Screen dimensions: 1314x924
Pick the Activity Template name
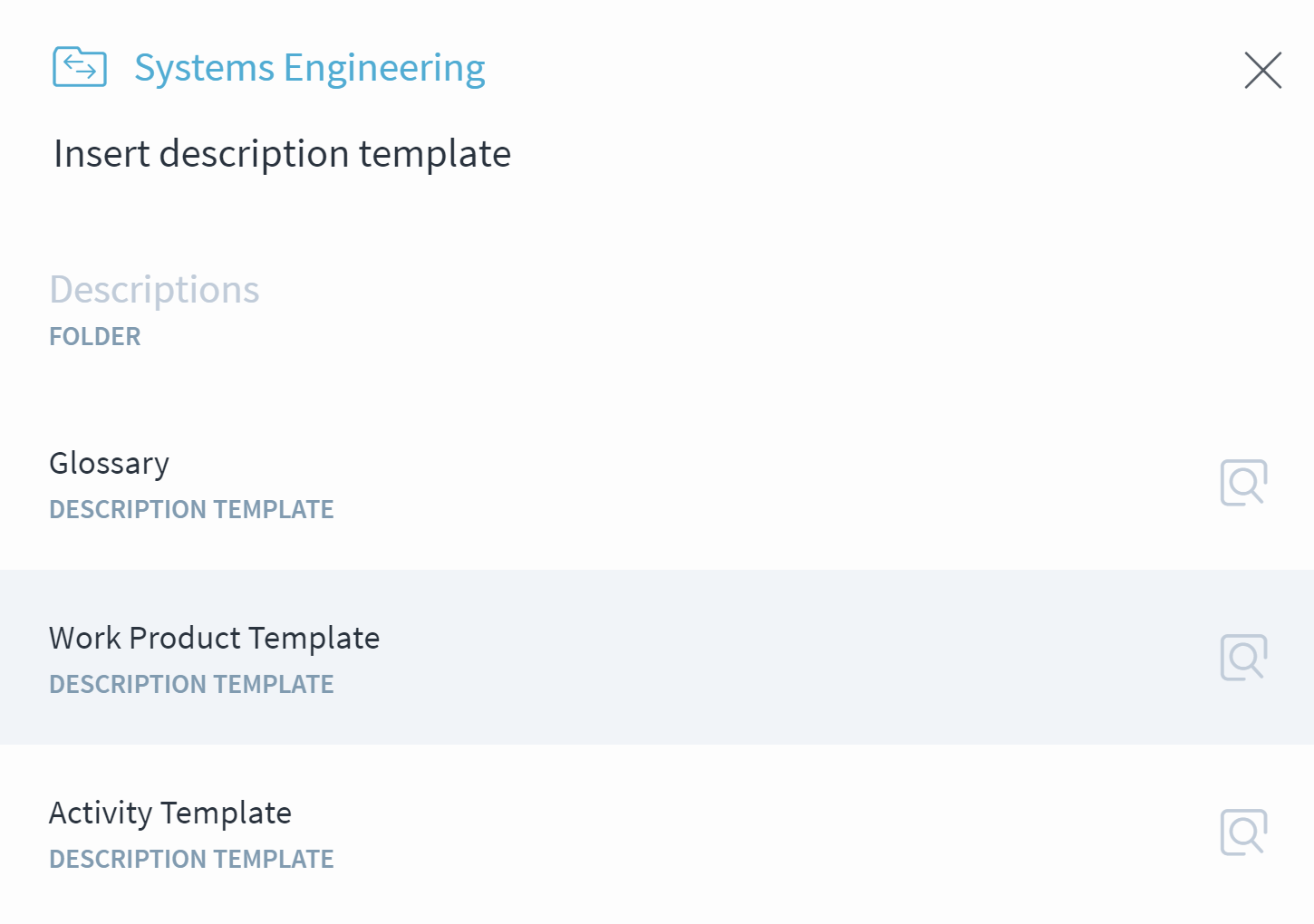point(170,813)
